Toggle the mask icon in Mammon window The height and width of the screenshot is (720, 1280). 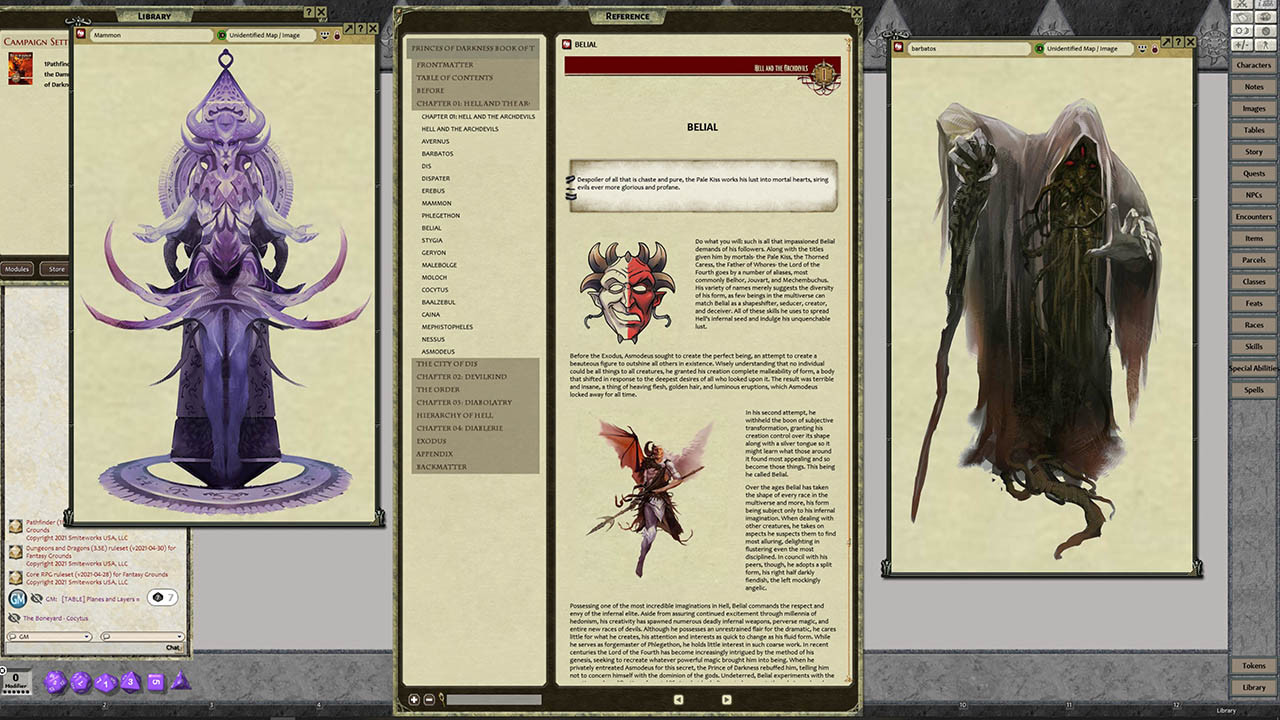coord(326,35)
